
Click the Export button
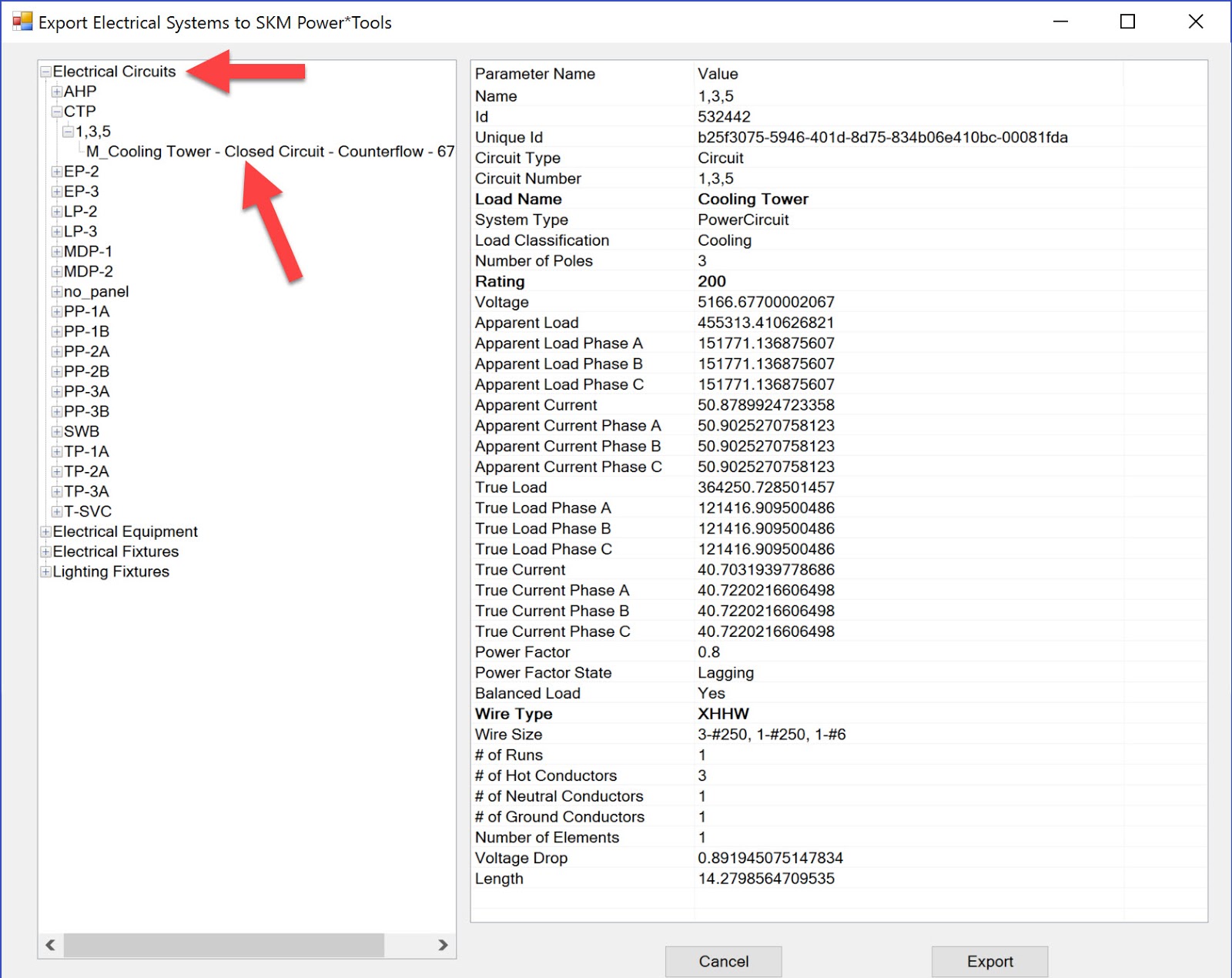(989, 961)
